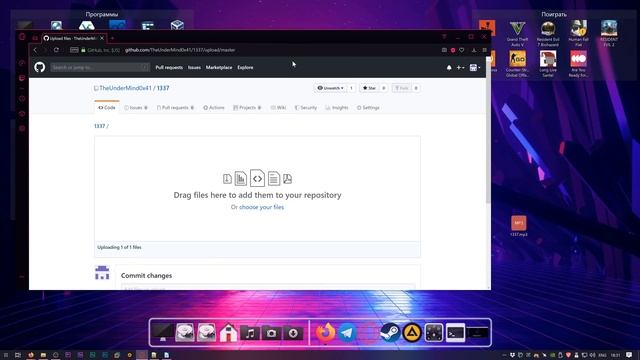
Task: Go back in the browser
Action: click(36, 50)
